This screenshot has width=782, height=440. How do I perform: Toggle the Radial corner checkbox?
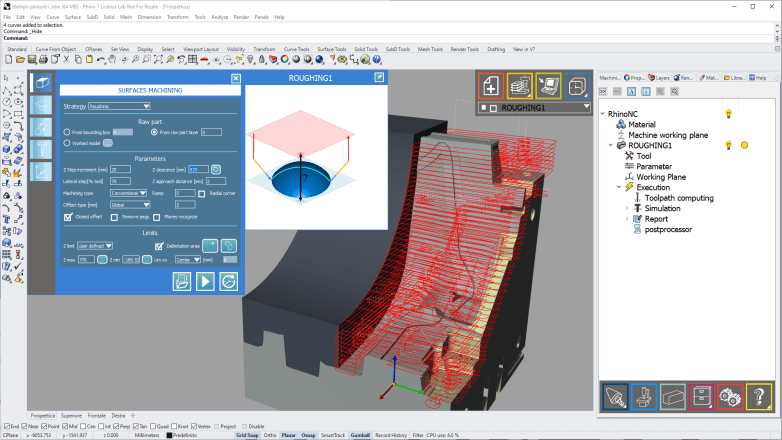point(201,194)
